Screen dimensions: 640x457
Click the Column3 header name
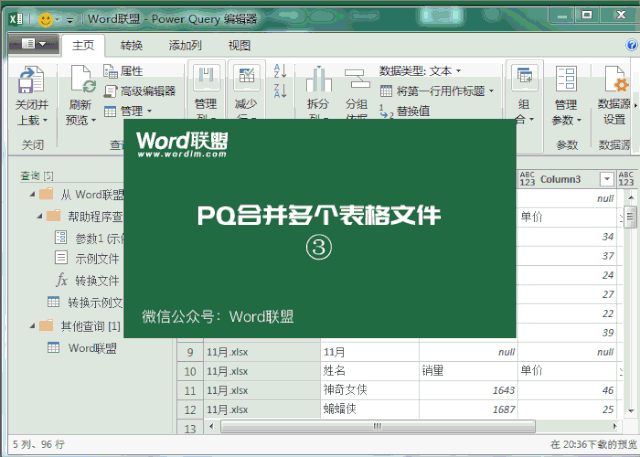click(x=560, y=179)
